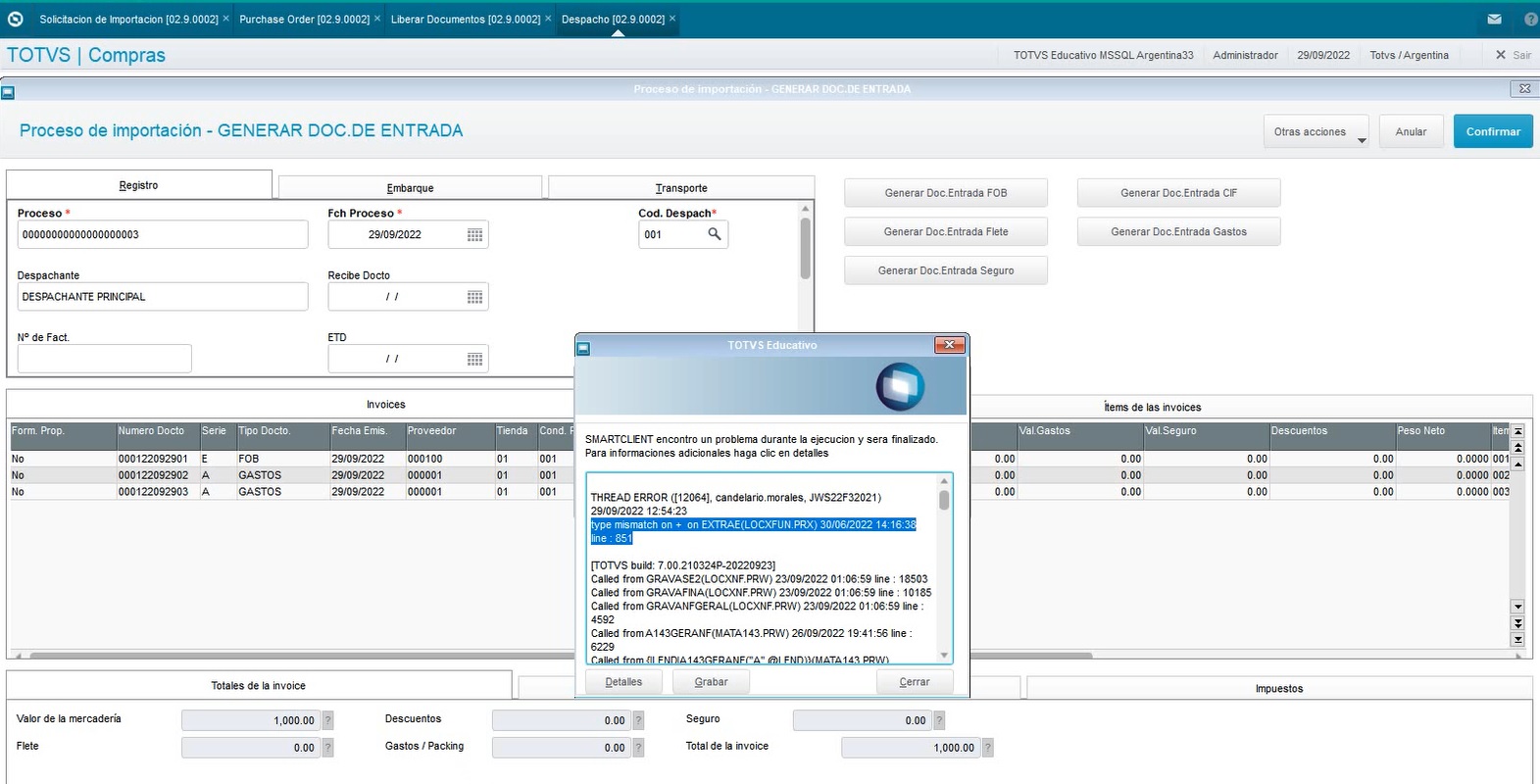The height and width of the screenshot is (784, 1540).
Task: Click help icon next to Descuentos total
Action: (638, 720)
